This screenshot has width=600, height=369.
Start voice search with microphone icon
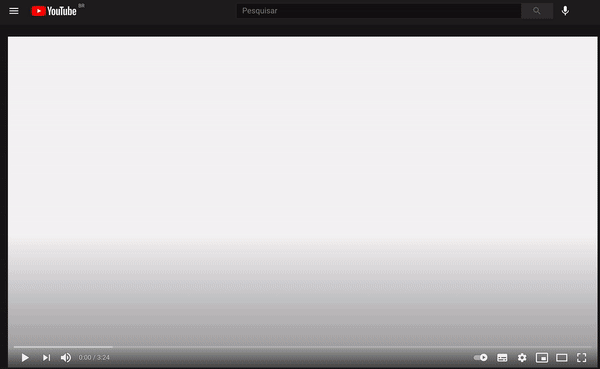point(565,11)
